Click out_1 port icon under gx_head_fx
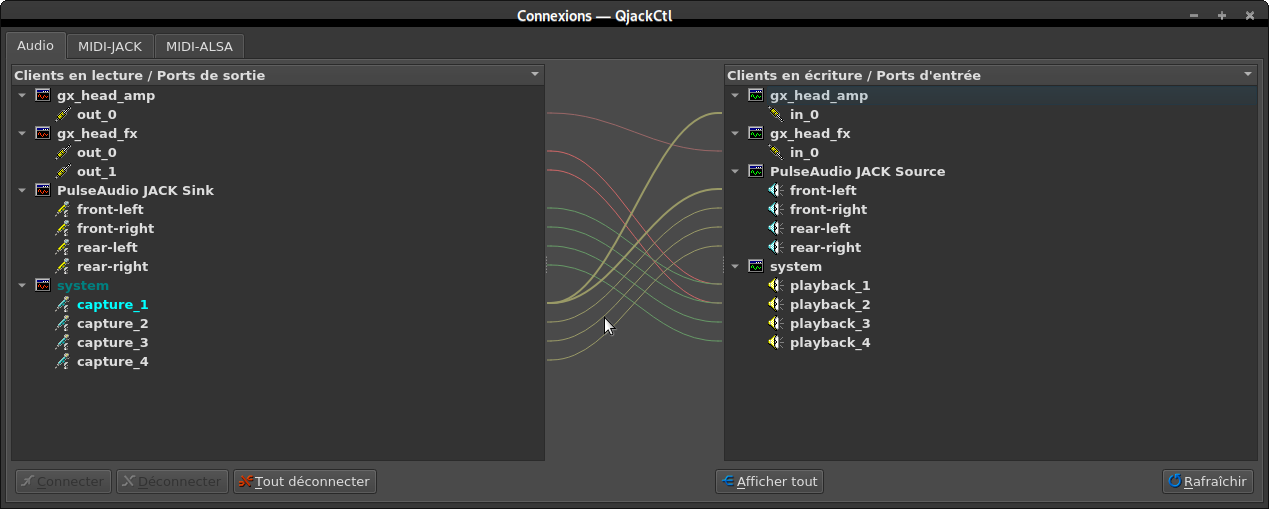Image resolution: width=1269 pixels, height=509 pixels. tap(63, 172)
